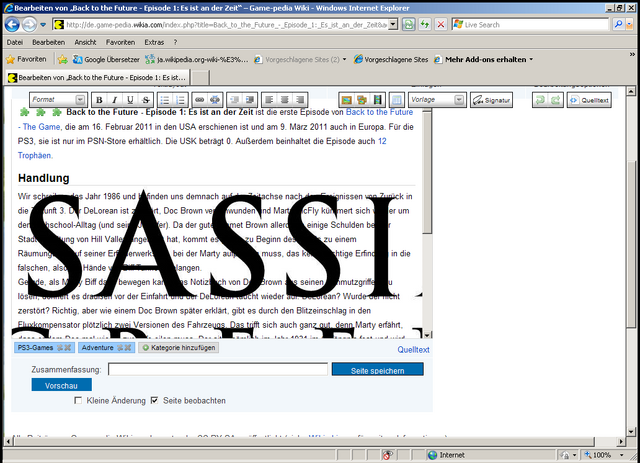
Task: Open the Ansicht menu
Action: pyautogui.click(x=85, y=42)
